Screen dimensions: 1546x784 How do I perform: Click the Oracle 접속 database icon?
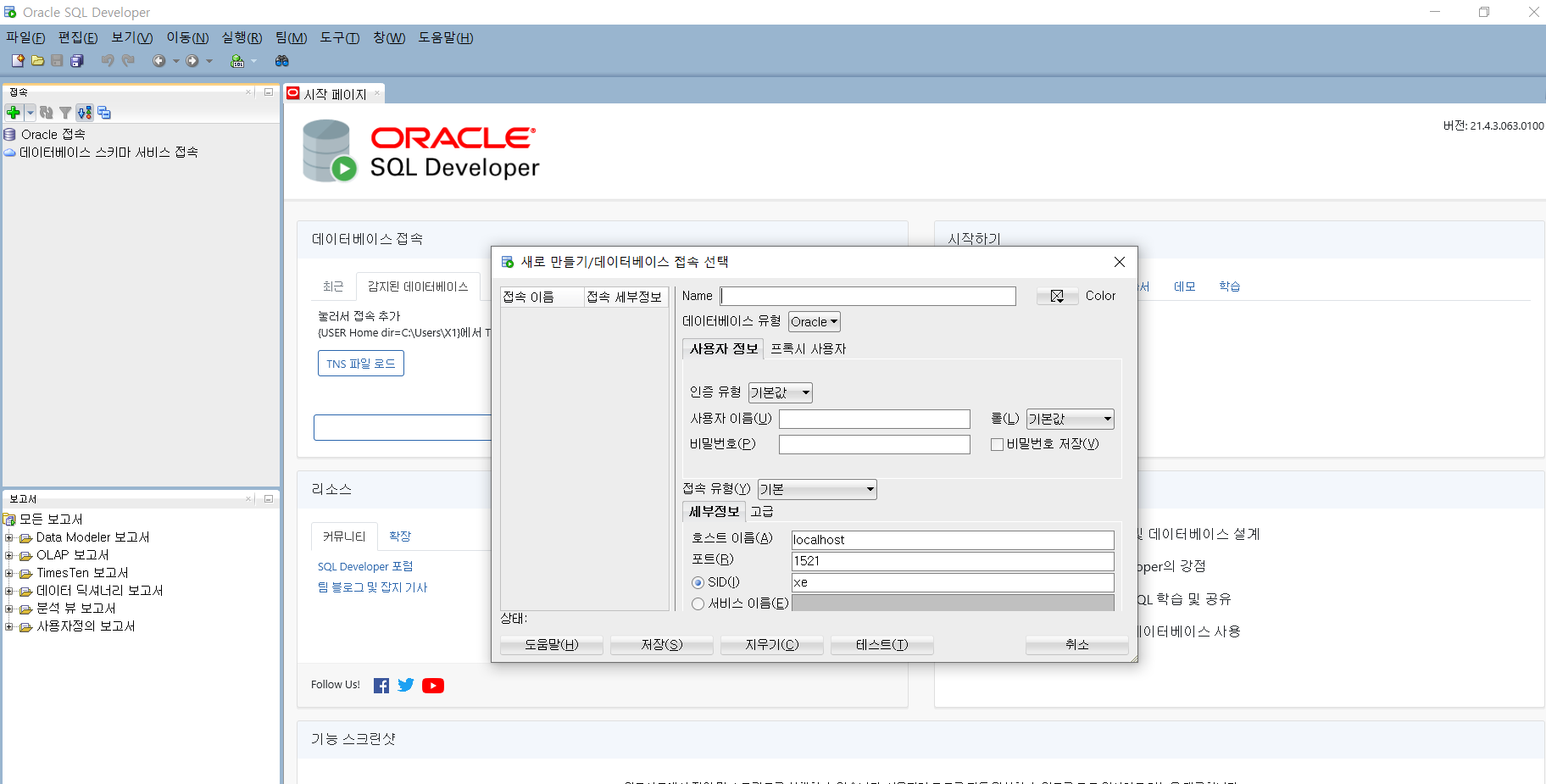[x=10, y=135]
